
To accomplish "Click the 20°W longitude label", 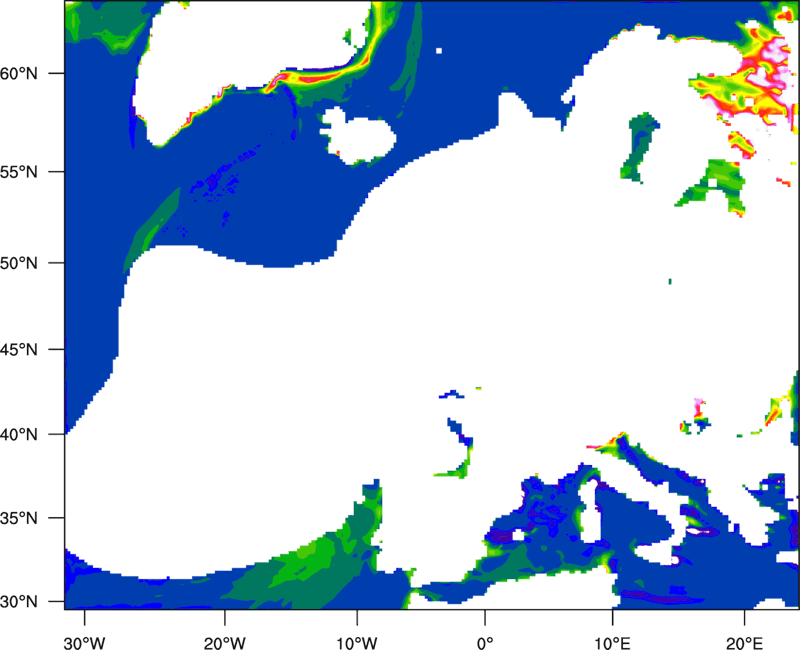I will 224,643.
